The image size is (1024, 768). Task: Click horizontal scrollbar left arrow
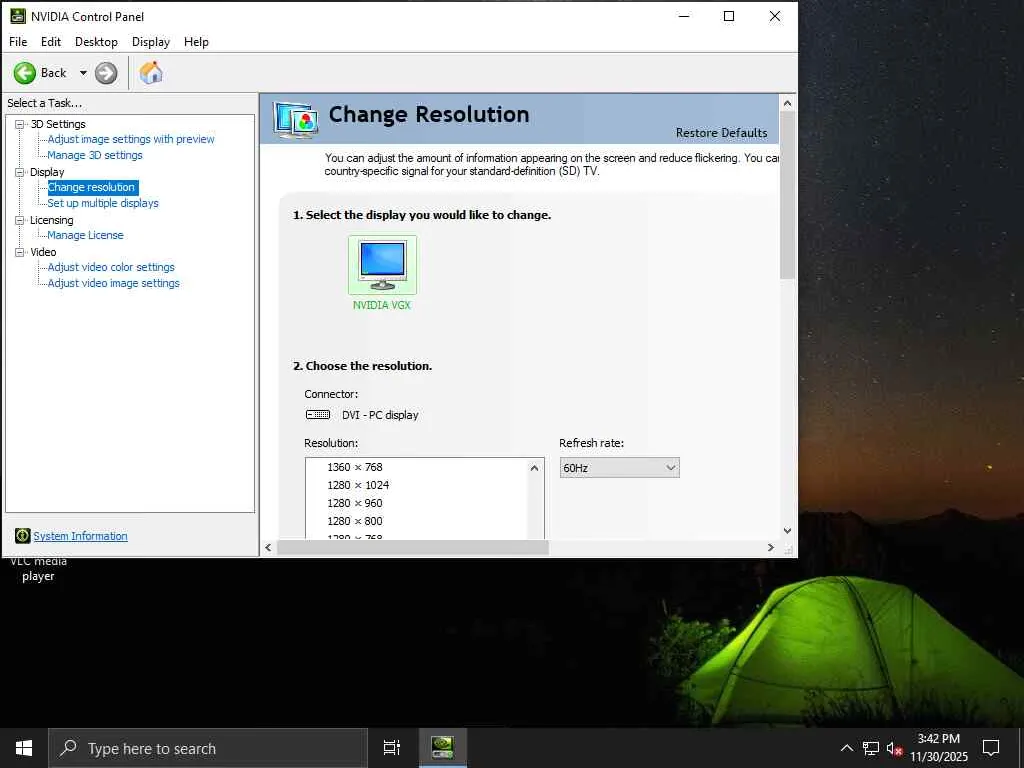[x=268, y=548]
